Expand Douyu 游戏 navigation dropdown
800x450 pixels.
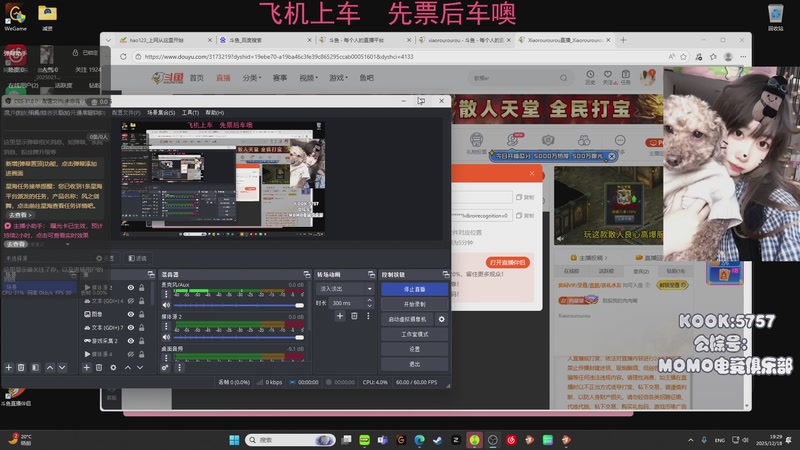338,78
